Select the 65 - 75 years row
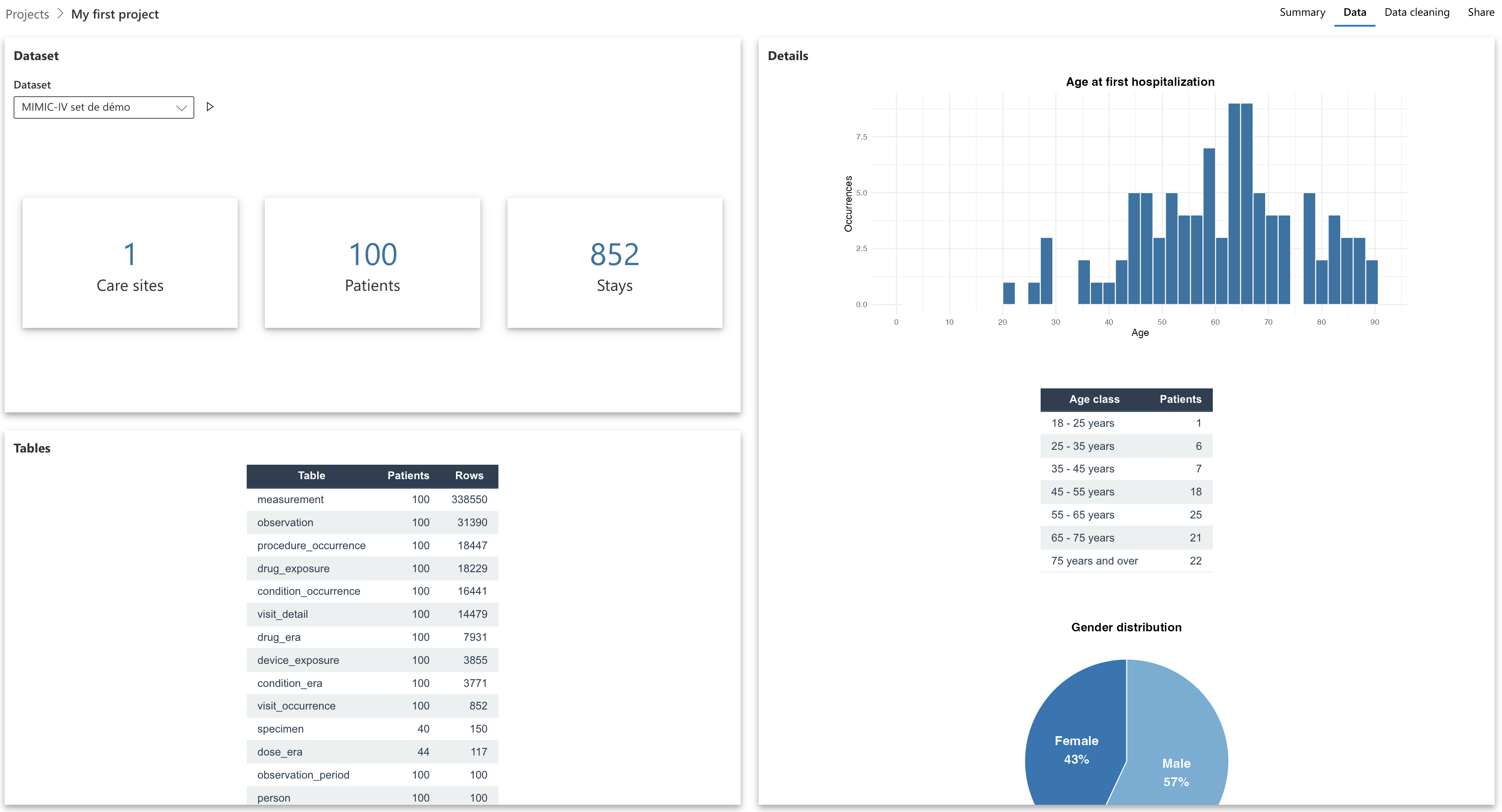1502x812 pixels. tap(1126, 538)
